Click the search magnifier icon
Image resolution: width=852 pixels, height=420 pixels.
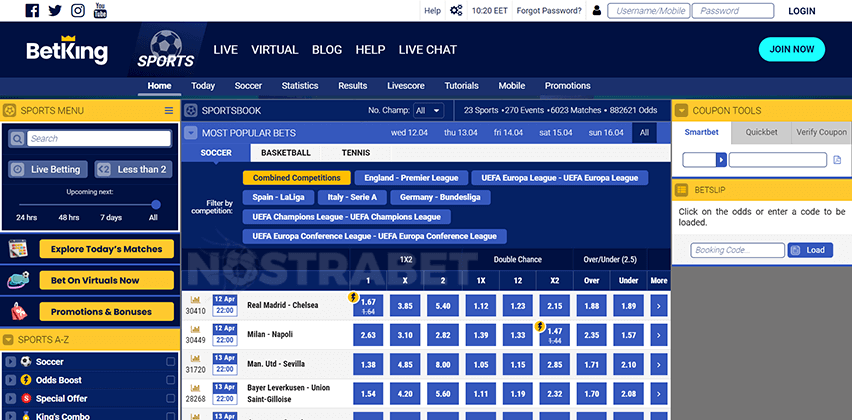point(17,139)
